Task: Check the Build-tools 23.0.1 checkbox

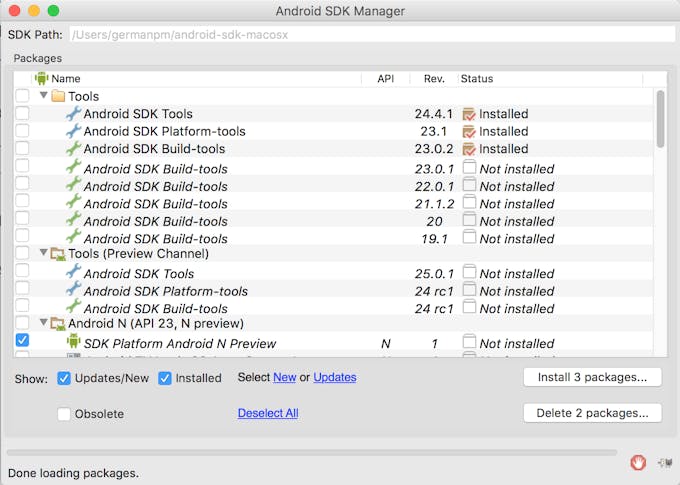Action: pos(22,166)
